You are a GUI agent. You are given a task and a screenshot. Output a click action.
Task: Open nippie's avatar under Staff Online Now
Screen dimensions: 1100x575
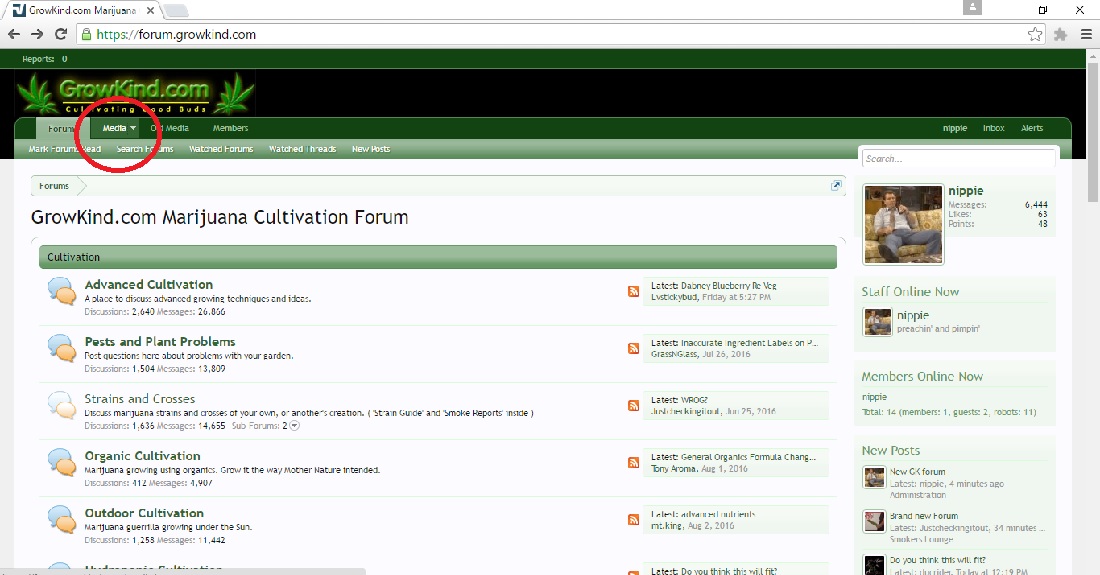click(x=877, y=322)
